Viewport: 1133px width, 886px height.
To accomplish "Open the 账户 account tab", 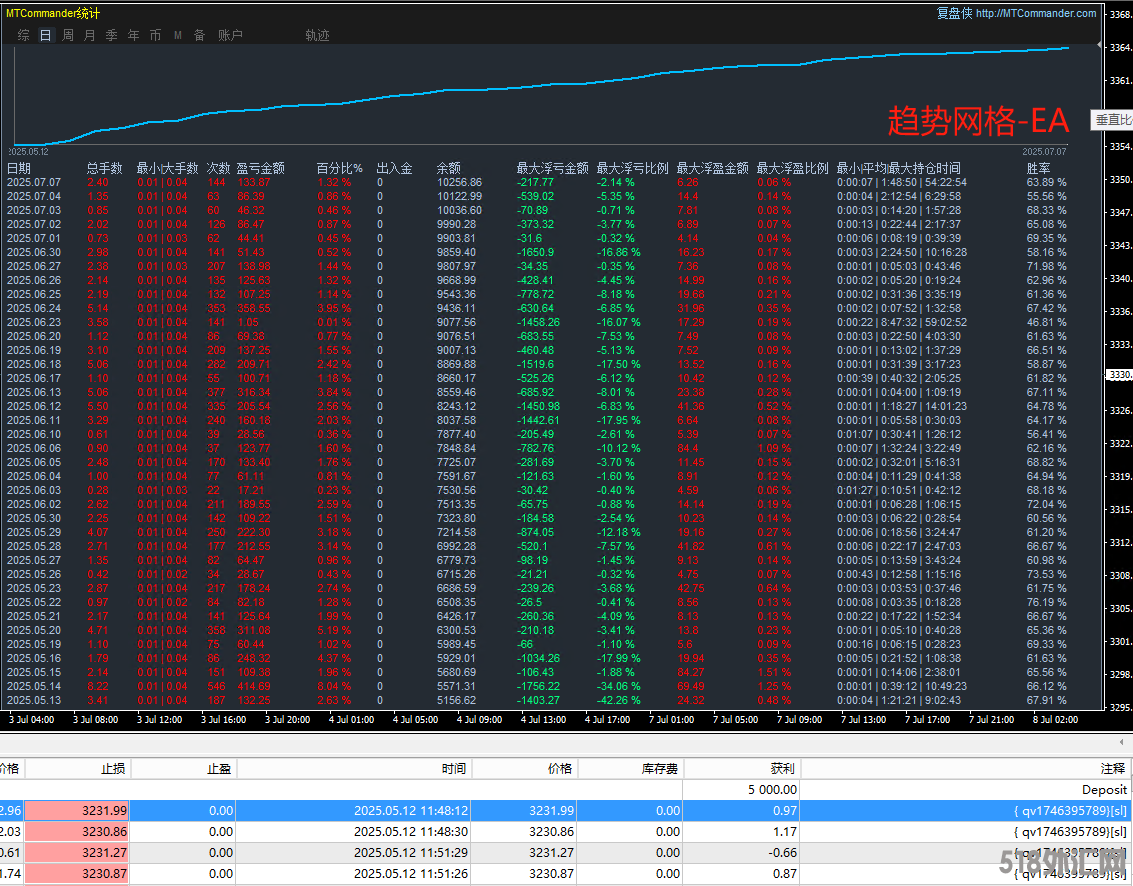I will (x=230, y=35).
